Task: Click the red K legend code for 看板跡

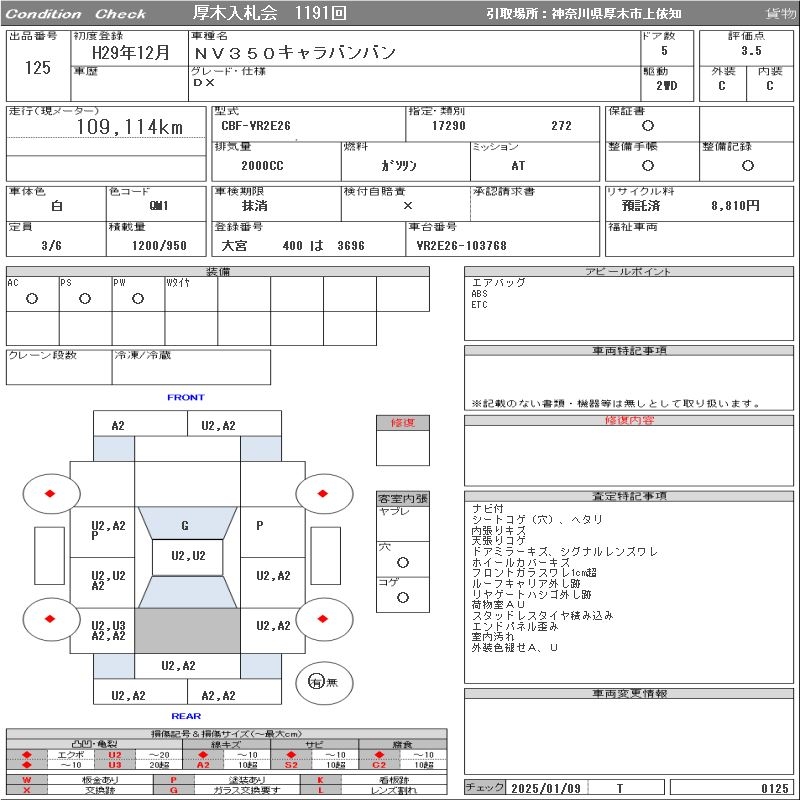Action: point(320,780)
